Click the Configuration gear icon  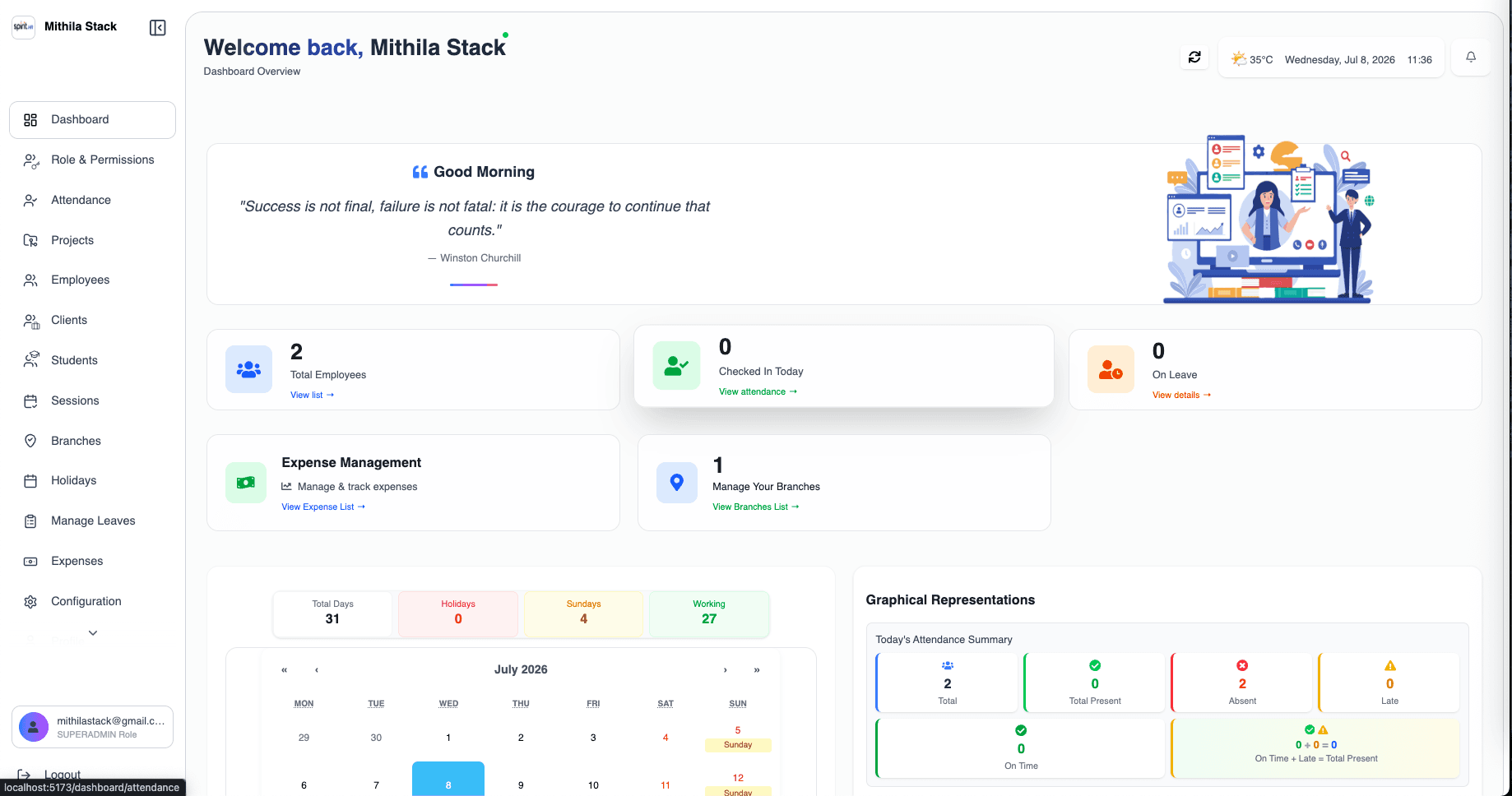[30, 602]
